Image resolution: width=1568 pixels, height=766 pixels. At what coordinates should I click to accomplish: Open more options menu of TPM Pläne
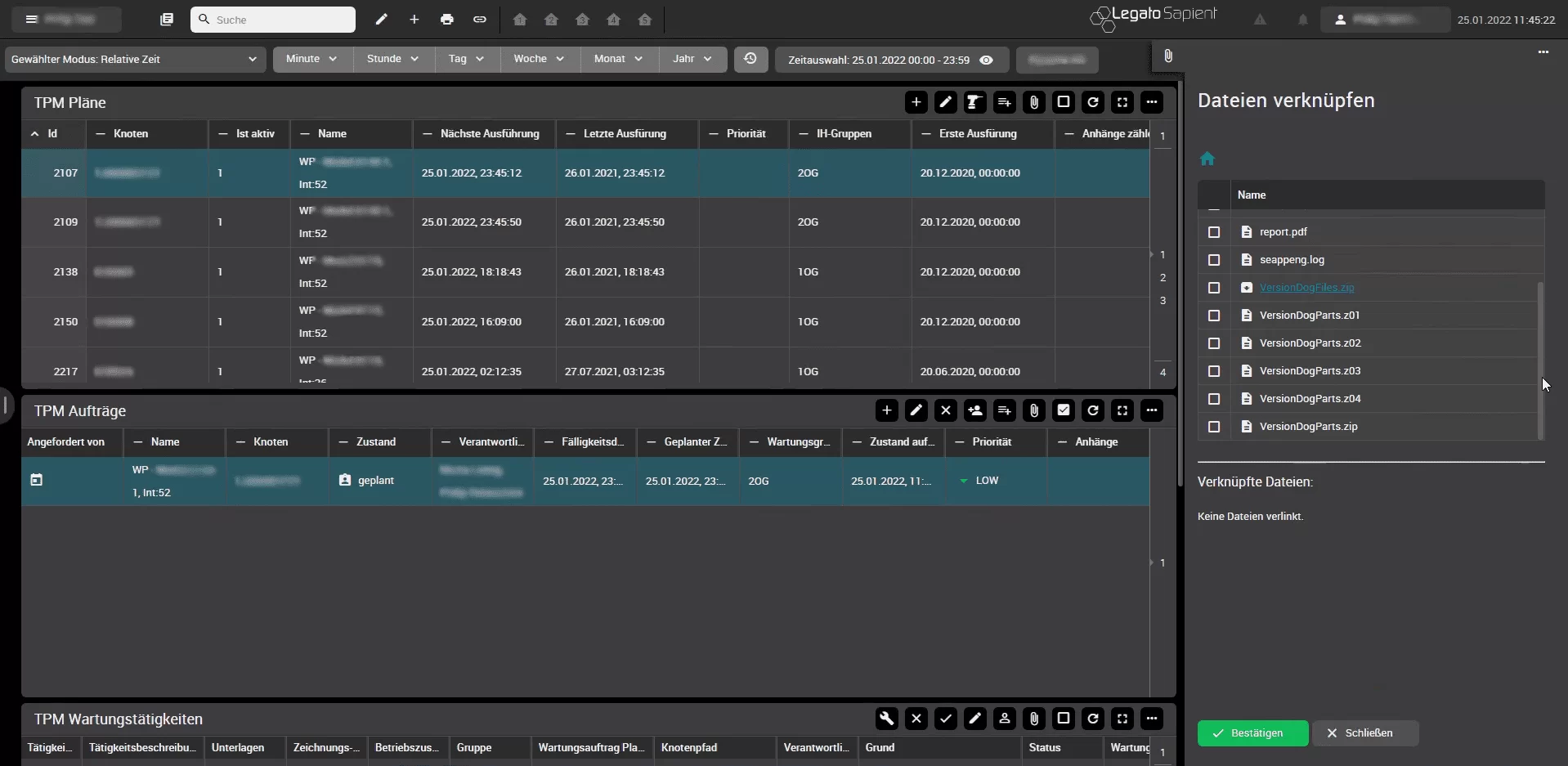coord(1151,102)
